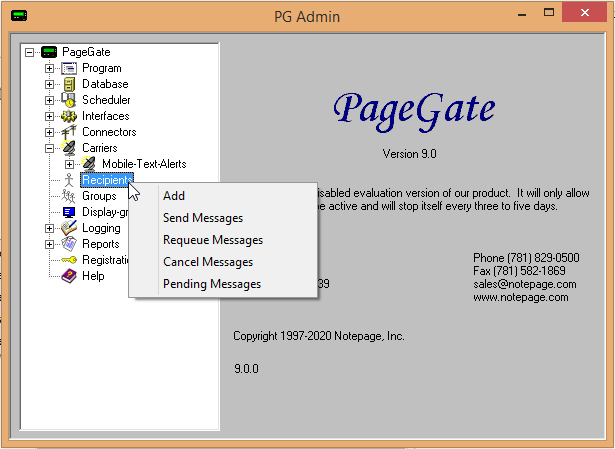Maximize the PG Admin window
This screenshot has height=449, width=615.
pyautogui.click(x=549, y=13)
